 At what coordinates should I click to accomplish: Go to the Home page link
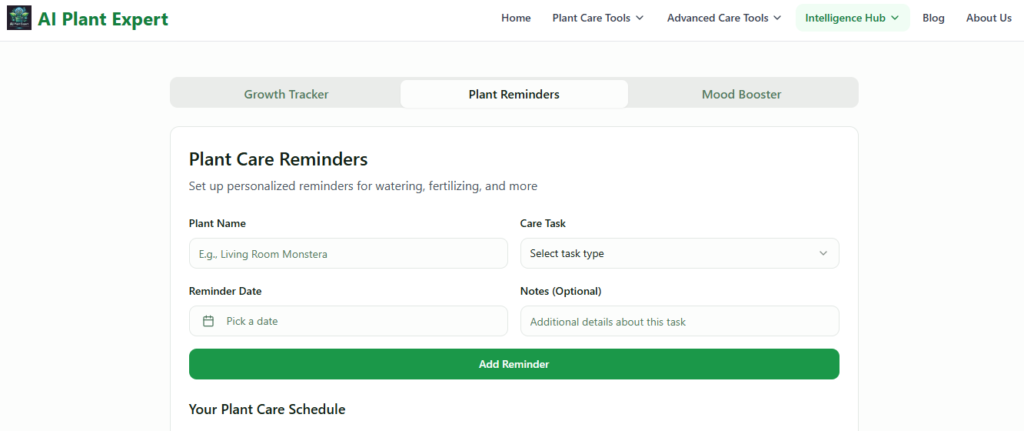(516, 18)
